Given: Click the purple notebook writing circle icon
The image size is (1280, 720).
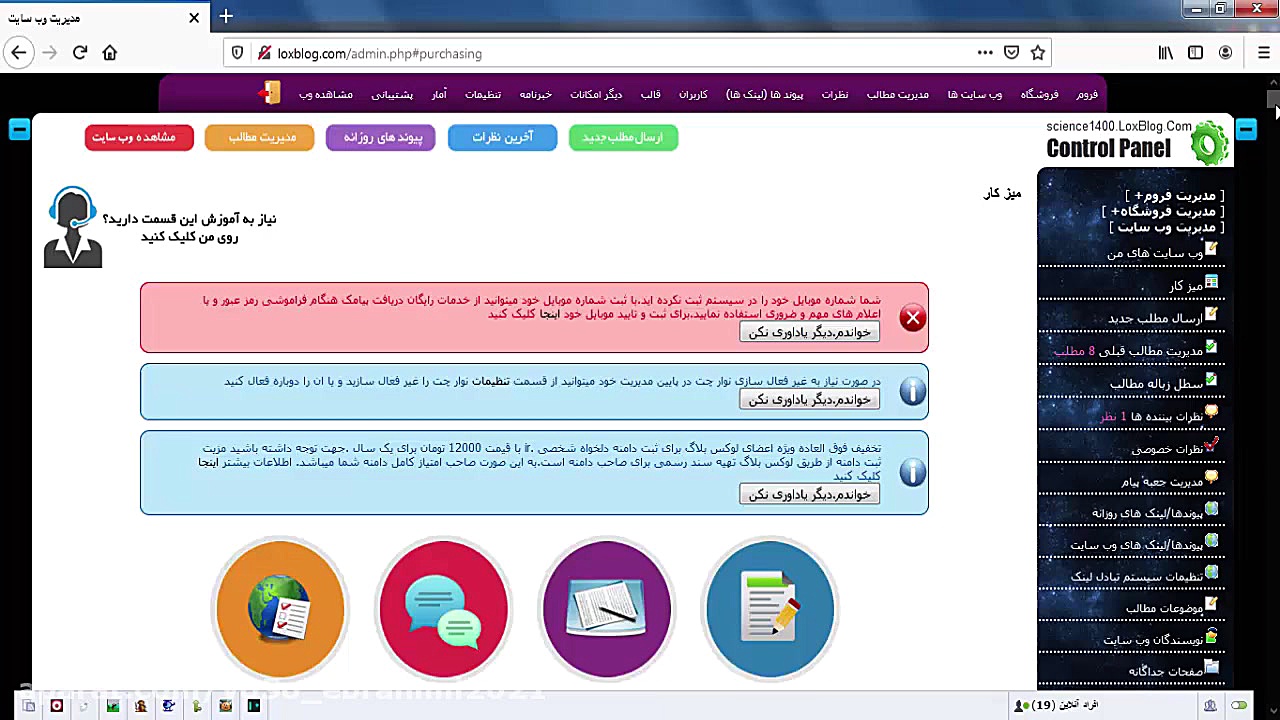Looking at the screenshot, I should pos(606,608).
